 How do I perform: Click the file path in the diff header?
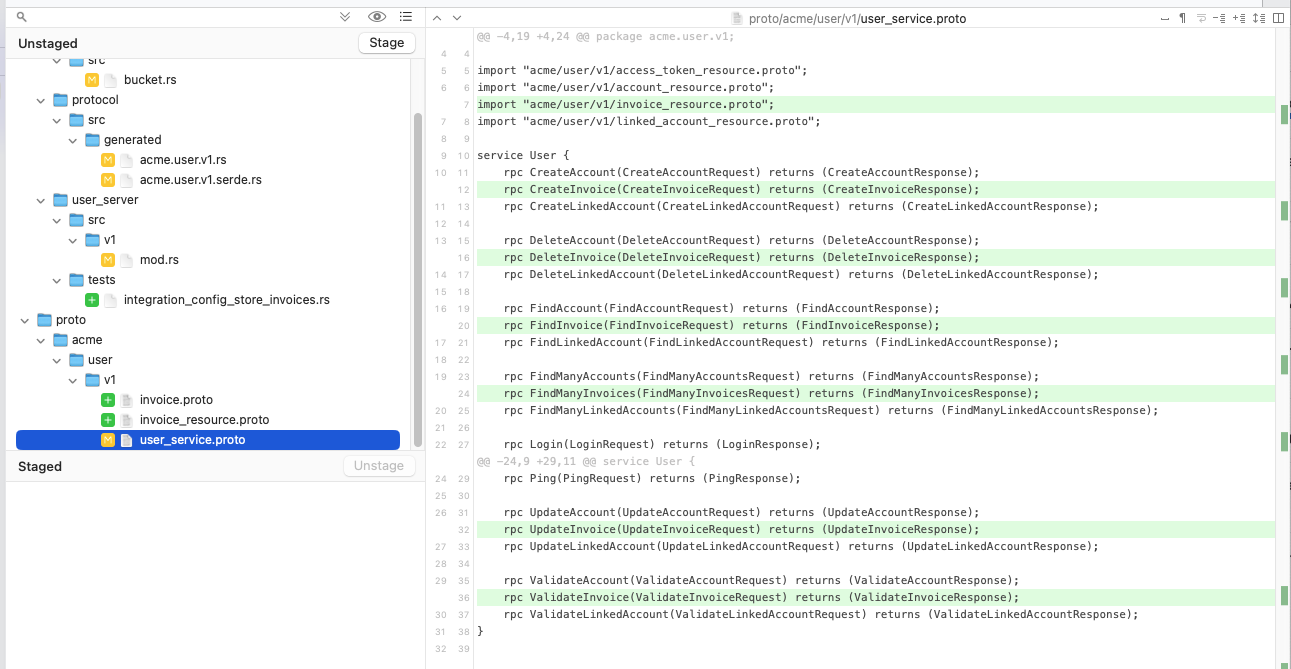857,18
